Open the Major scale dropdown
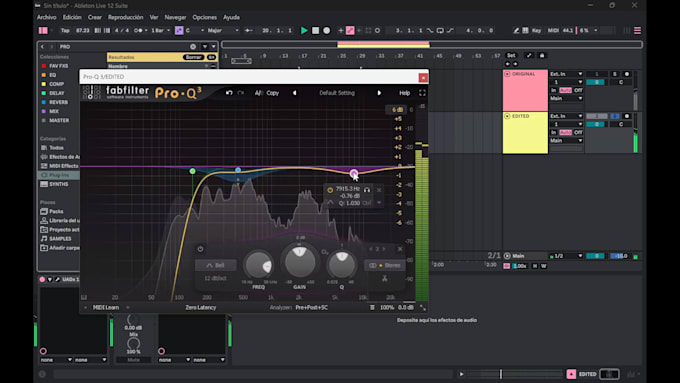The image size is (680, 383). click(223, 30)
